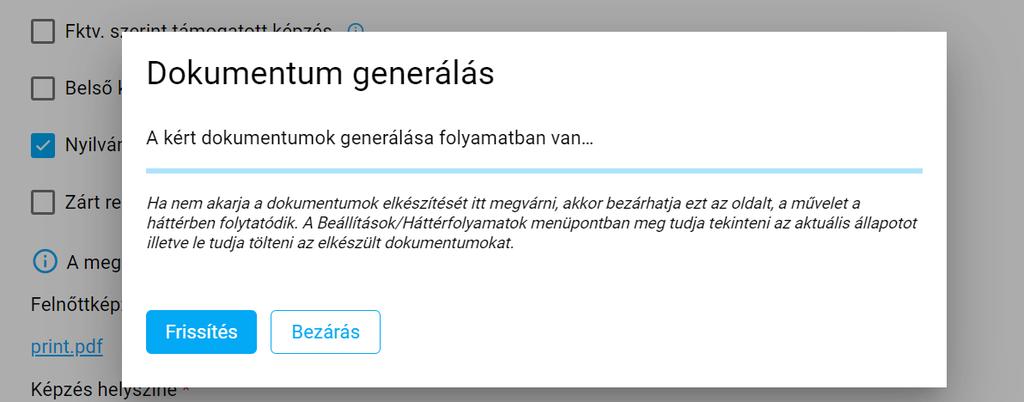Screen dimensions: 1024x402
Task: Click the Belső k… checkbox label
Action: click(x=93, y=89)
